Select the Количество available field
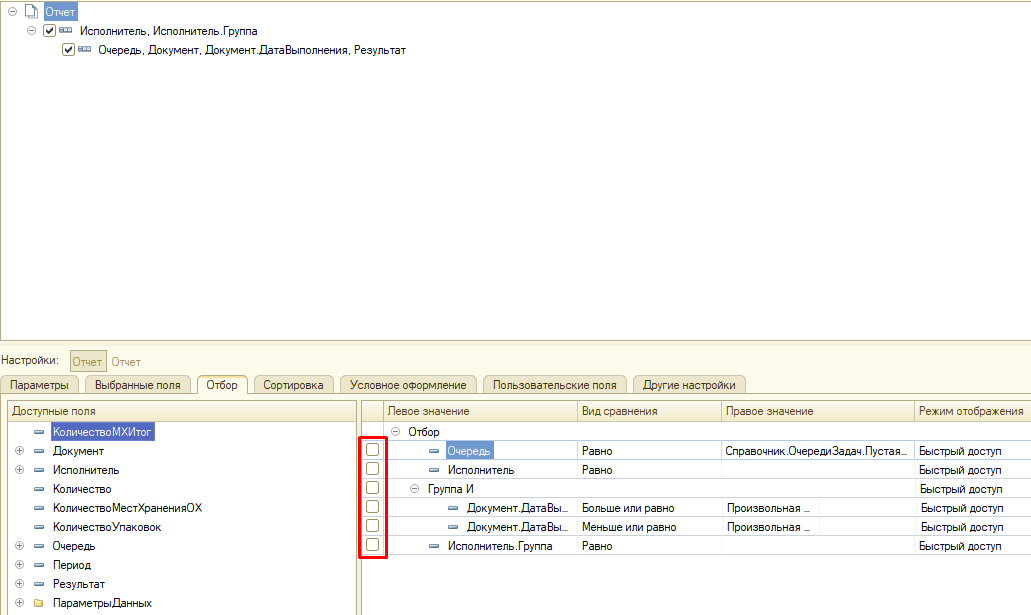 (82, 489)
